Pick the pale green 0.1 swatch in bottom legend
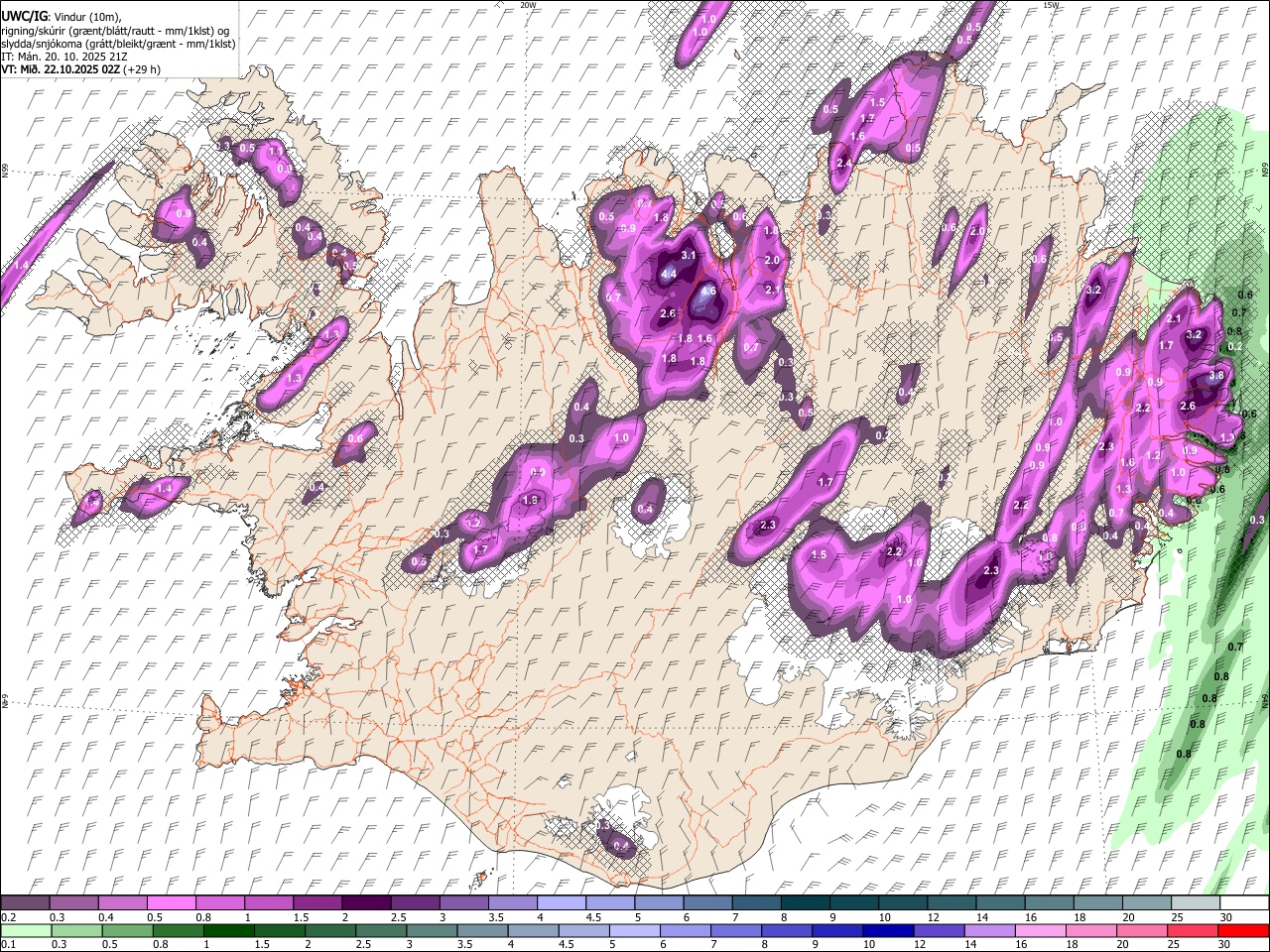 [26, 931]
